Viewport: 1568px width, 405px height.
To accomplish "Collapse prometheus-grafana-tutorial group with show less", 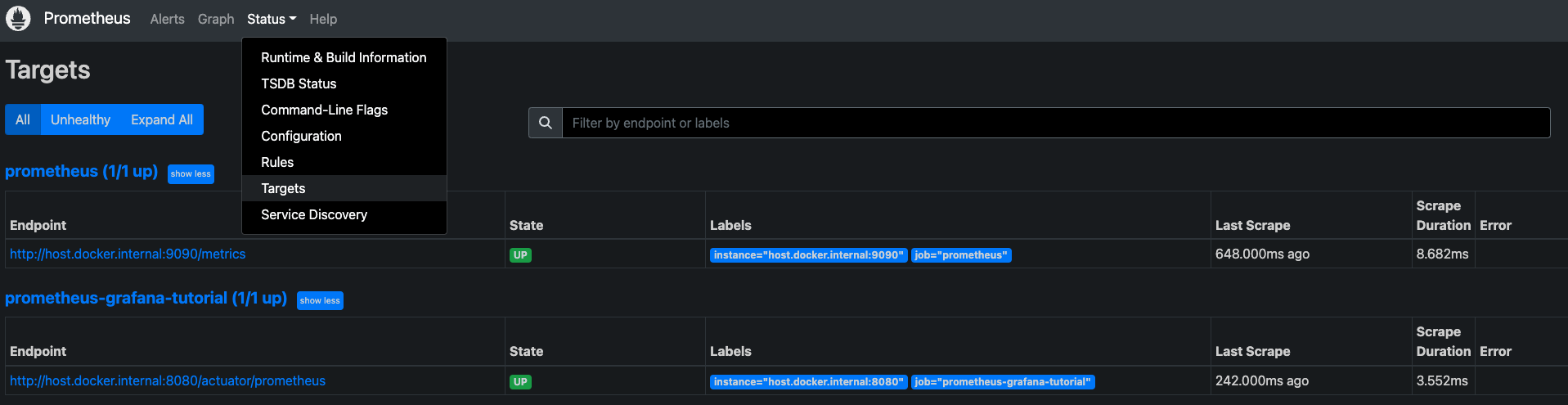I will click(x=320, y=301).
